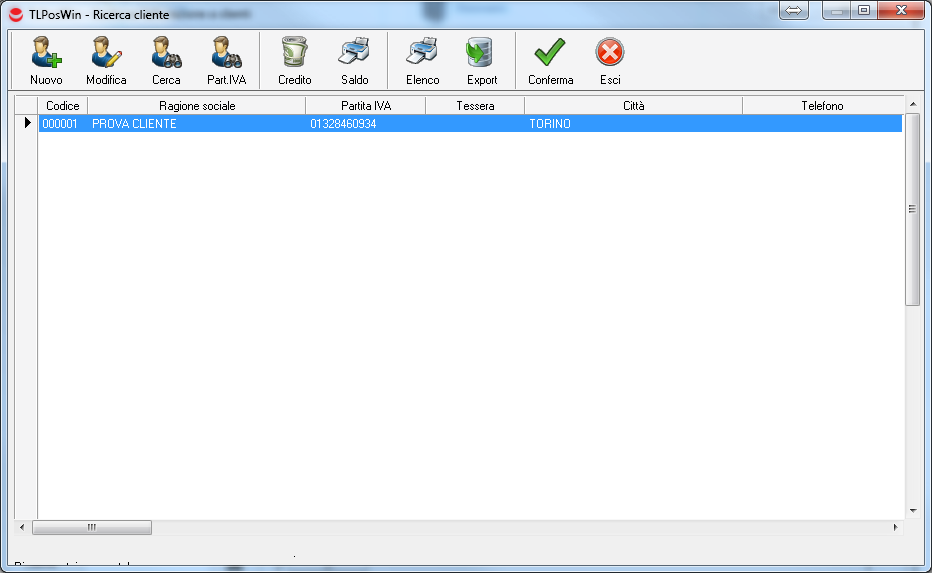Image resolution: width=932 pixels, height=573 pixels.
Task: Confirm selection with the Conferma checkmark
Action: 550,52
